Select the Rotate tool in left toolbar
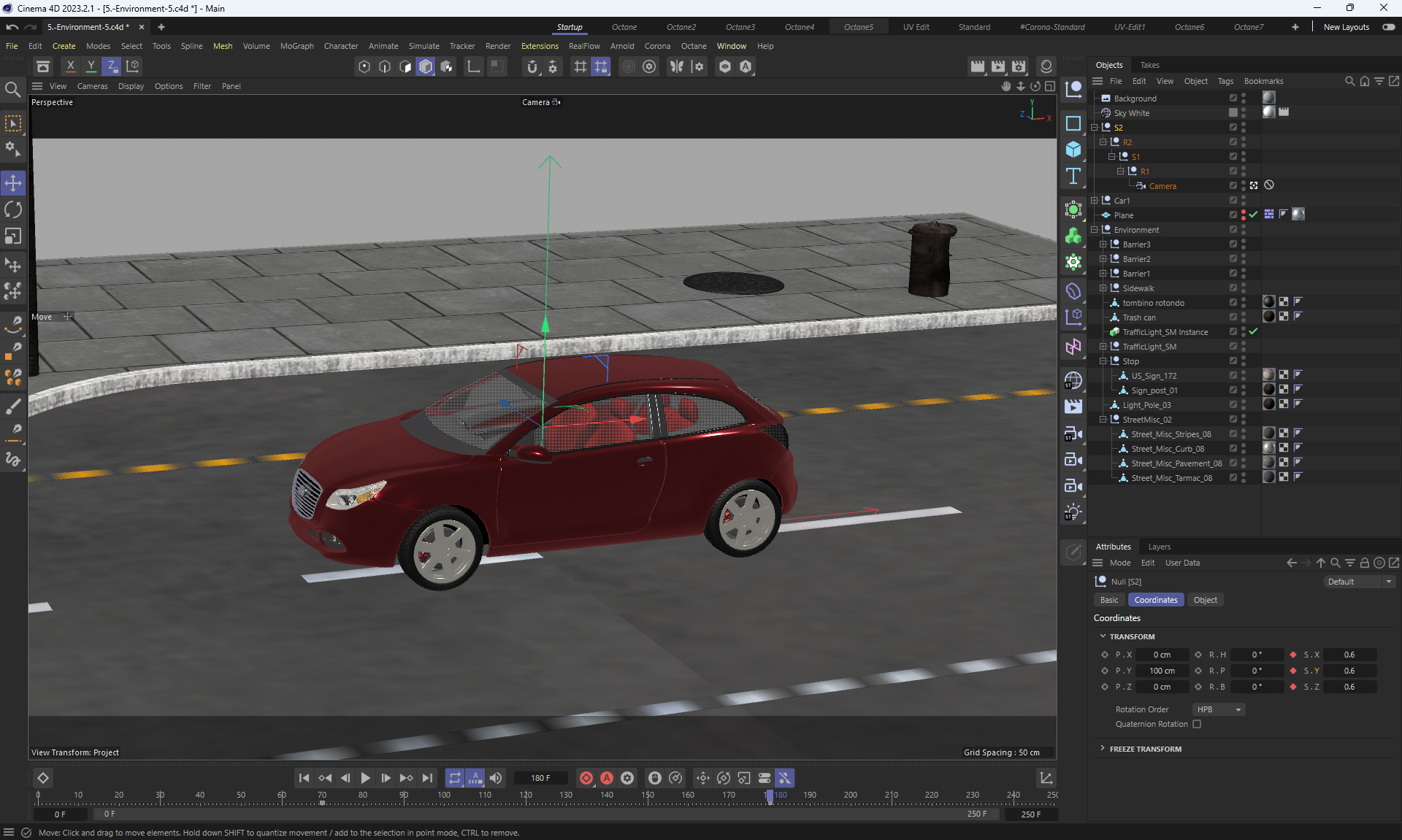 (13, 209)
